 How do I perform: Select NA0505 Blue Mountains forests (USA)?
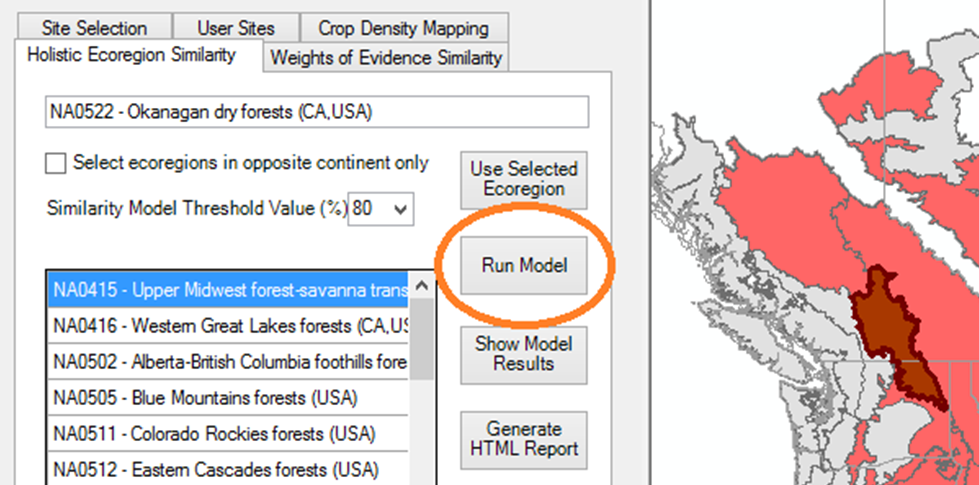click(x=228, y=398)
